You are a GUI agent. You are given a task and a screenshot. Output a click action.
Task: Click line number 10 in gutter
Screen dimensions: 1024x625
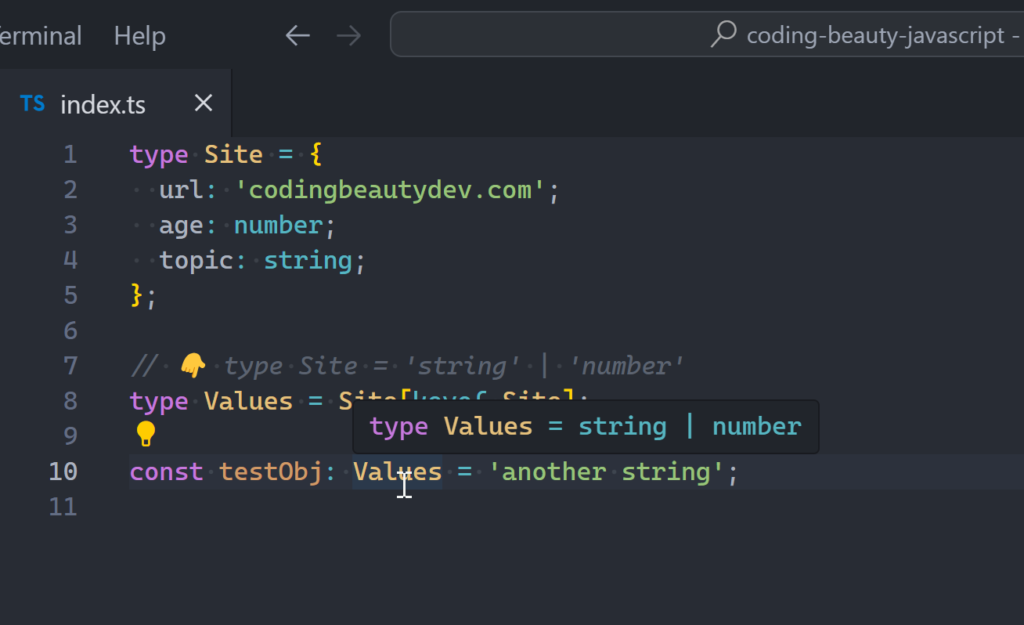[x=63, y=472]
